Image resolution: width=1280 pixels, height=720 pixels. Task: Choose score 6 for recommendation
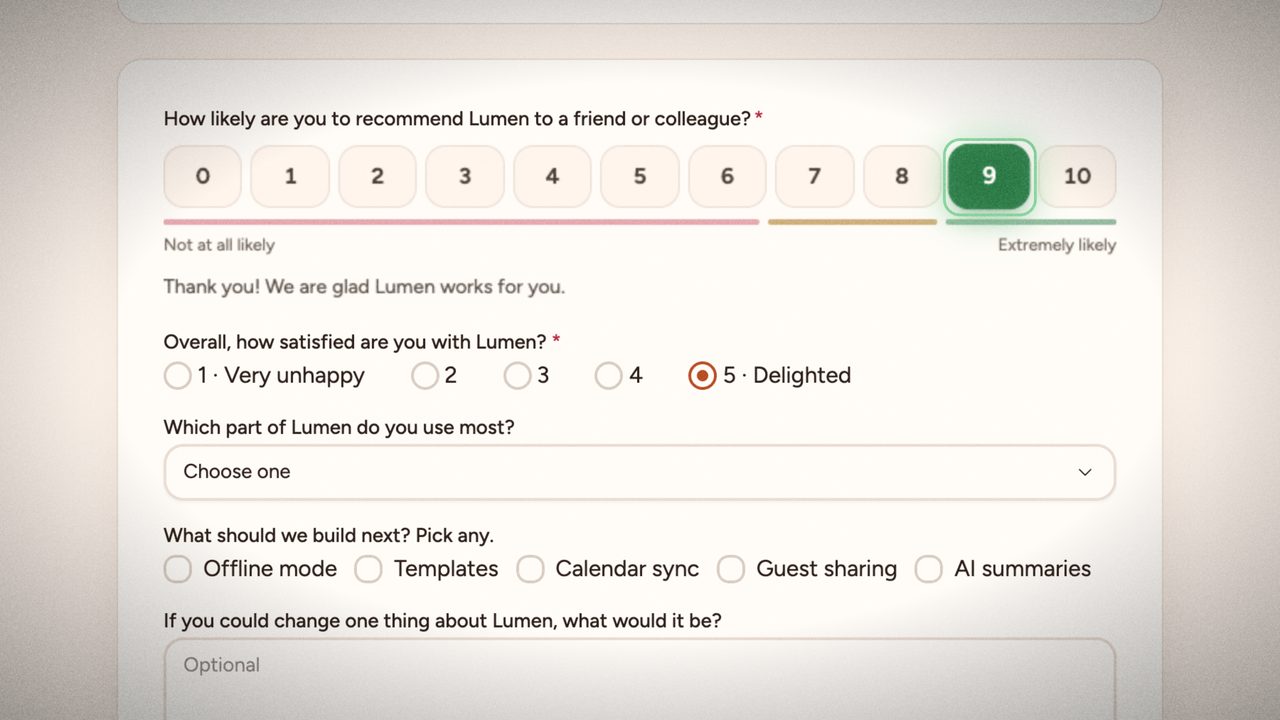click(727, 176)
